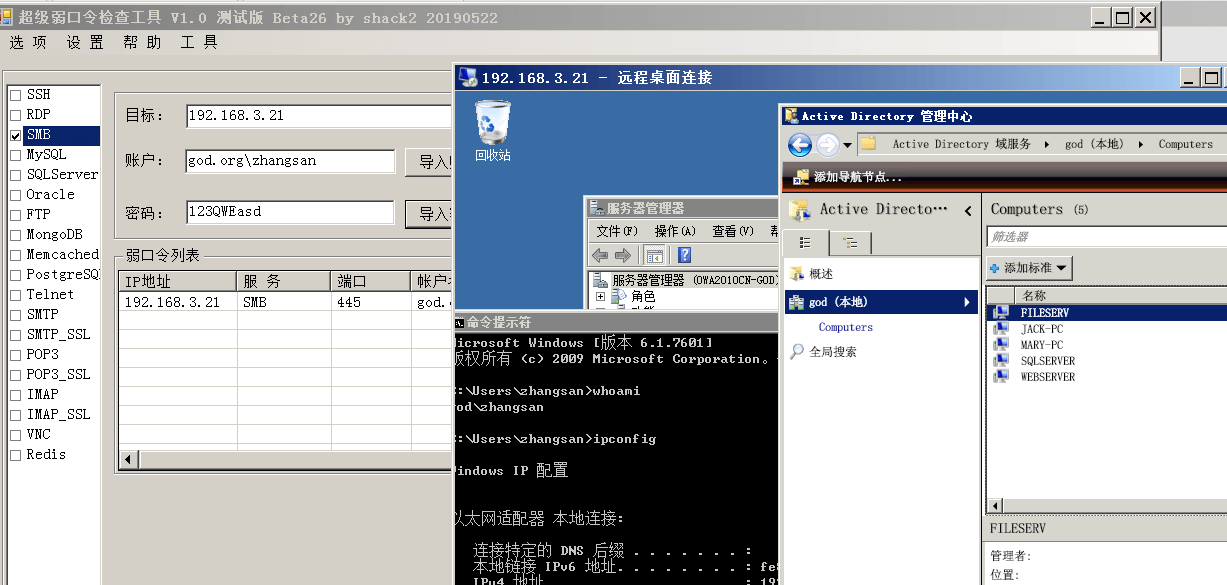Image resolution: width=1227 pixels, height=585 pixels.
Task: Click the 添加导航节点 icon
Action: click(x=801, y=177)
